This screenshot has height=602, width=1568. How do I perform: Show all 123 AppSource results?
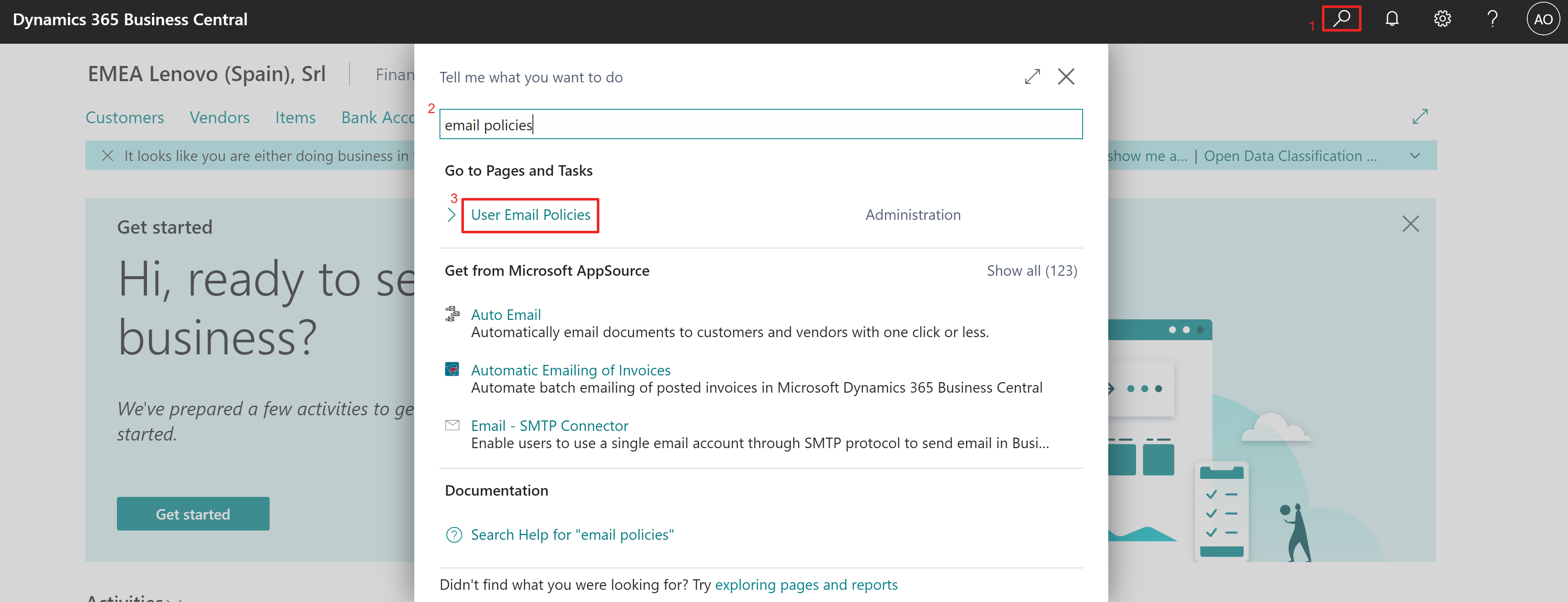point(1032,271)
